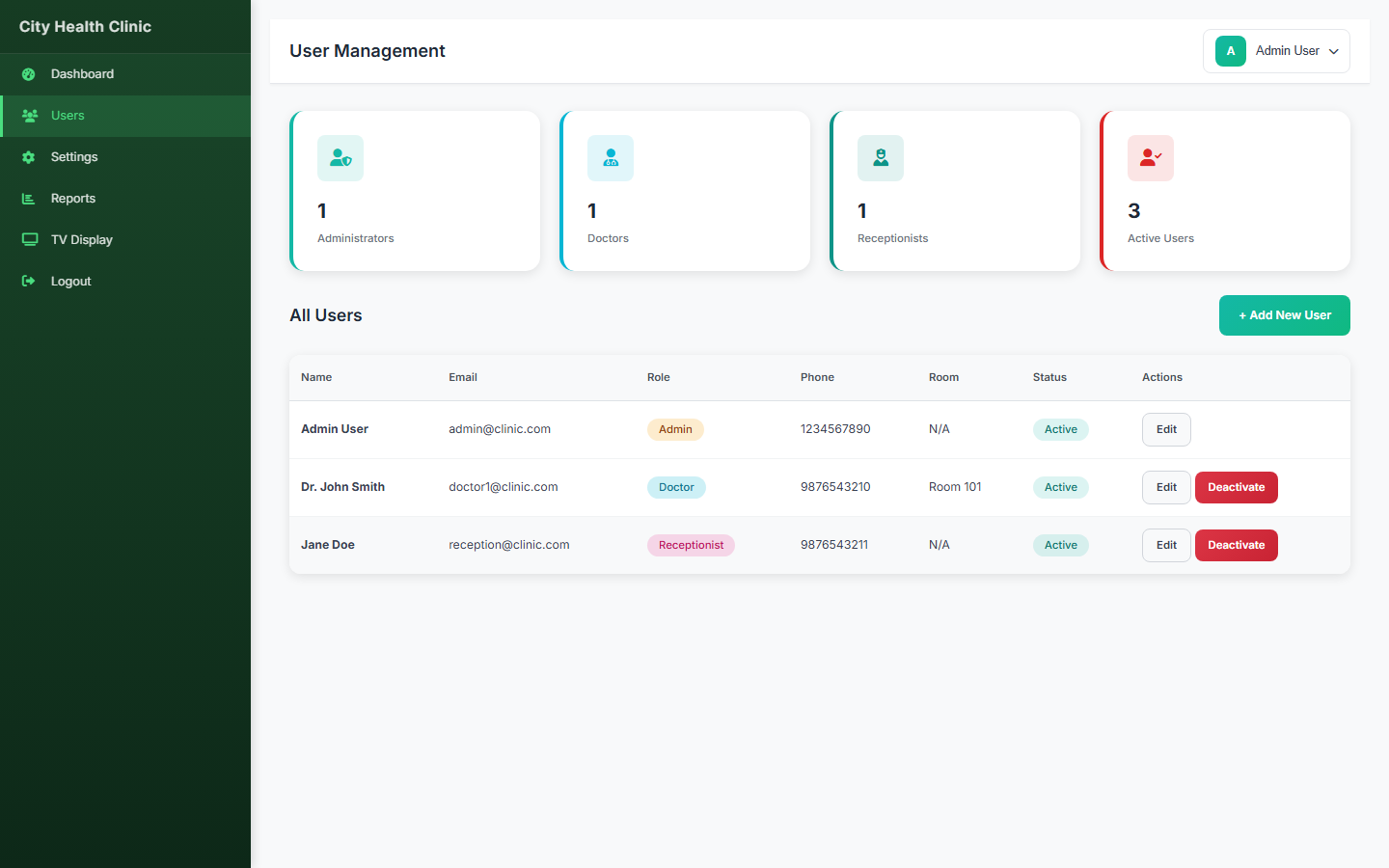Open TV Display from the sidebar
Image resolution: width=1389 pixels, height=868 pixels.
tap(125, 240)
